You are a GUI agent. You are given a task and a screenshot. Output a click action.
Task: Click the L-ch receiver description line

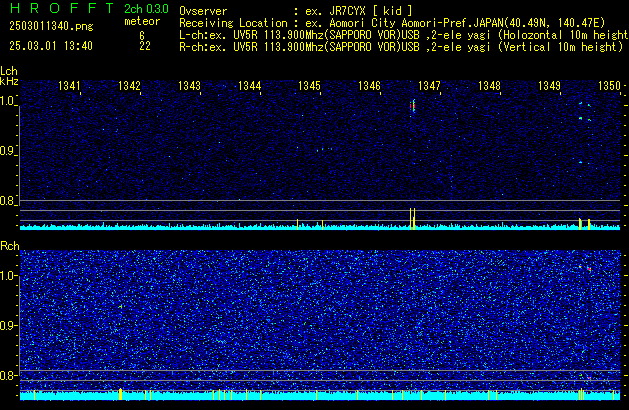[x=403, y=35]
